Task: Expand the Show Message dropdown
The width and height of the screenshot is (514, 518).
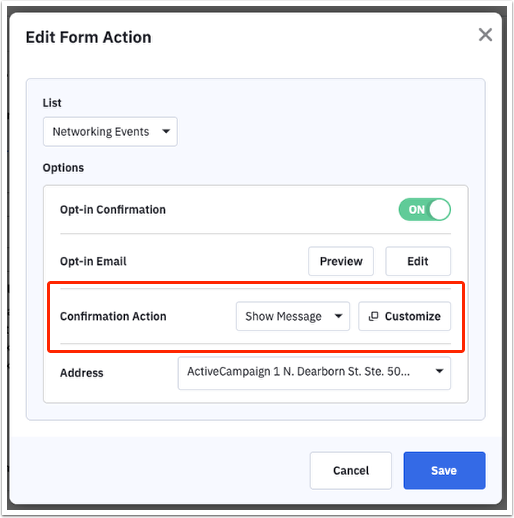Action: tap(293, 316)
